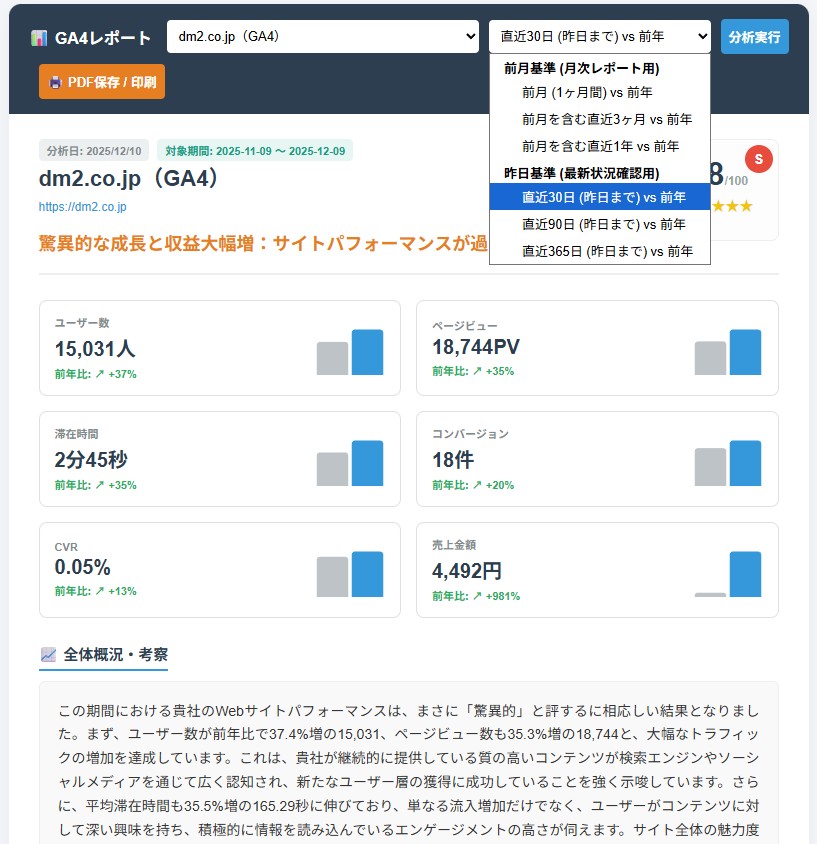Viewport: 817px width, 844px height.
Task: Click the 売上金額 bar chart graphic
Action: (x=727, y=574)
